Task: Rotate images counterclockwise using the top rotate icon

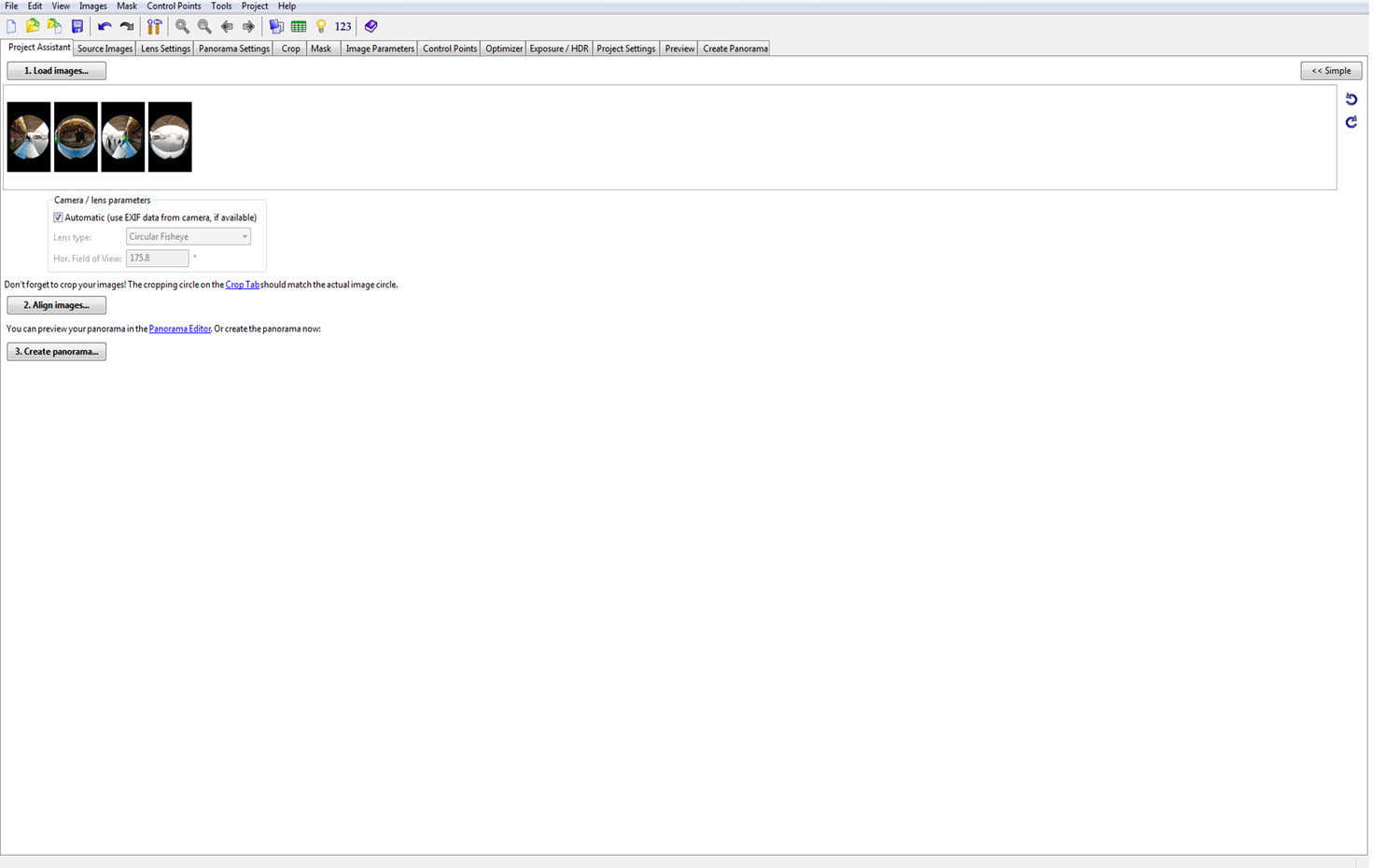Action: click(x=1351, y=99)
